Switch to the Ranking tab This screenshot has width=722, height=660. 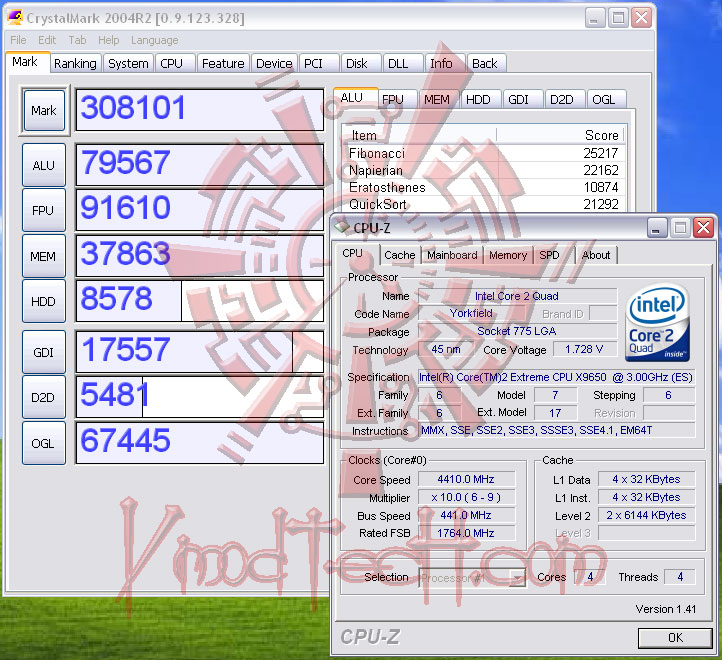click(x=75, y=64)
